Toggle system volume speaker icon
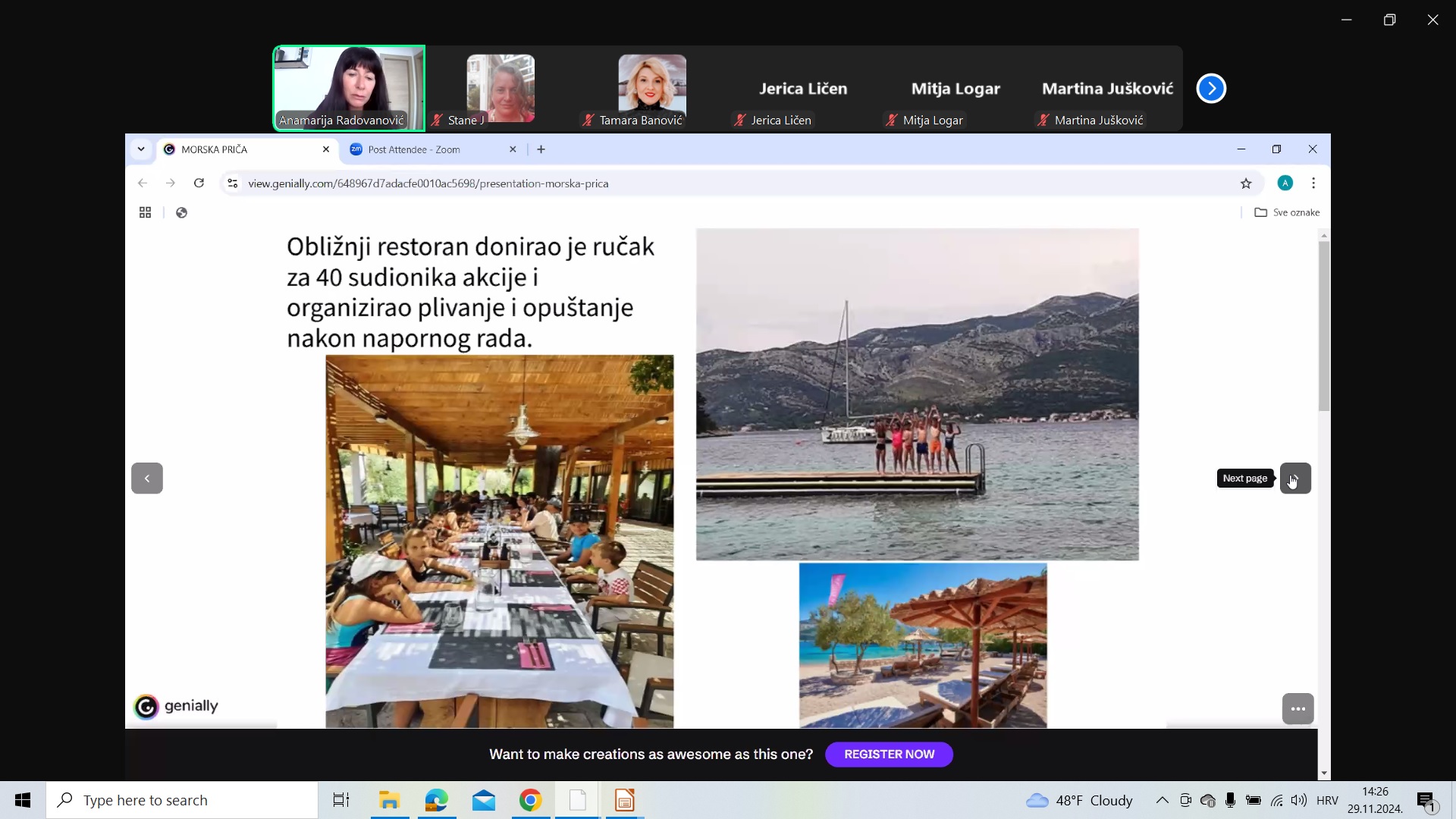 [x=1299, y=800]
